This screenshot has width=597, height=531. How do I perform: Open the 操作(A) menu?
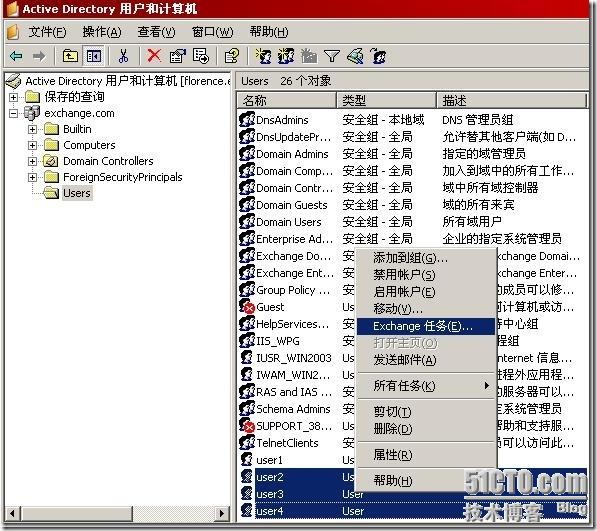pos(102,32)
